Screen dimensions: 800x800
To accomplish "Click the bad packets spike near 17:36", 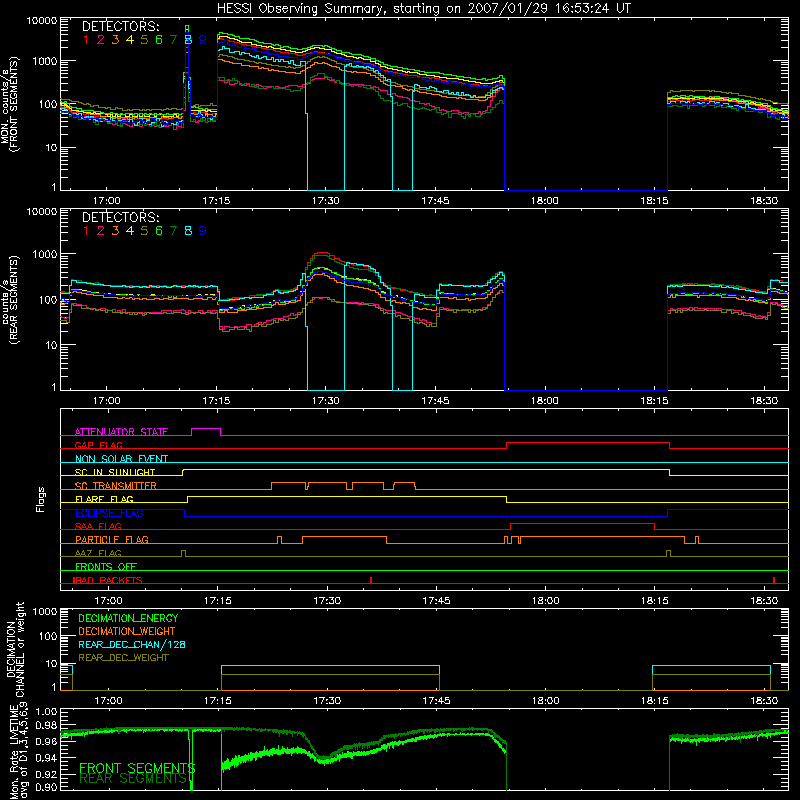I will pyautogui.click(x=371, y=580).
